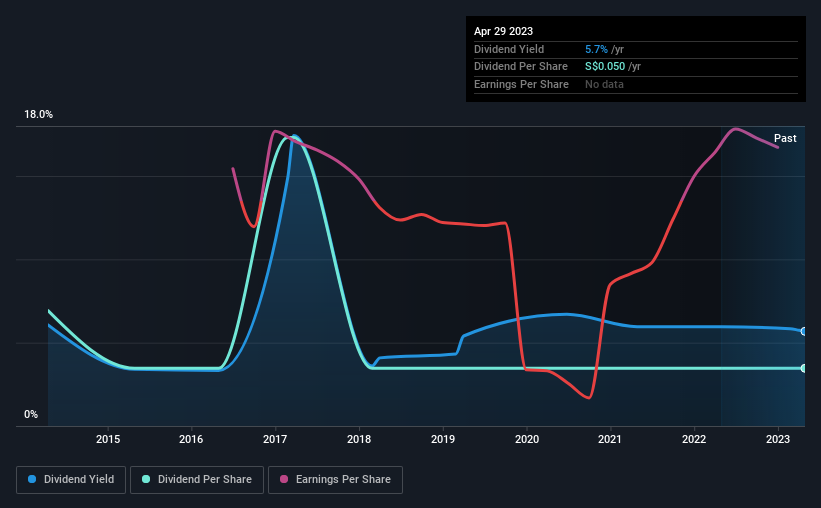
Task: Click the S$0.050 Dividend Per Share value
Action: (605, 67)
